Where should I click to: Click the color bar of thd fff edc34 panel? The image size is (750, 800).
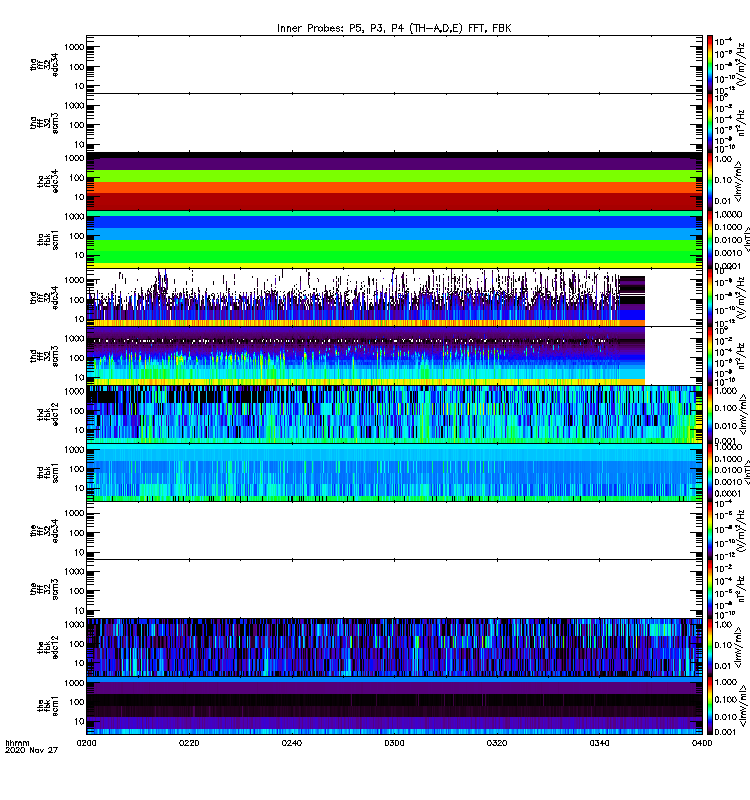710,298
